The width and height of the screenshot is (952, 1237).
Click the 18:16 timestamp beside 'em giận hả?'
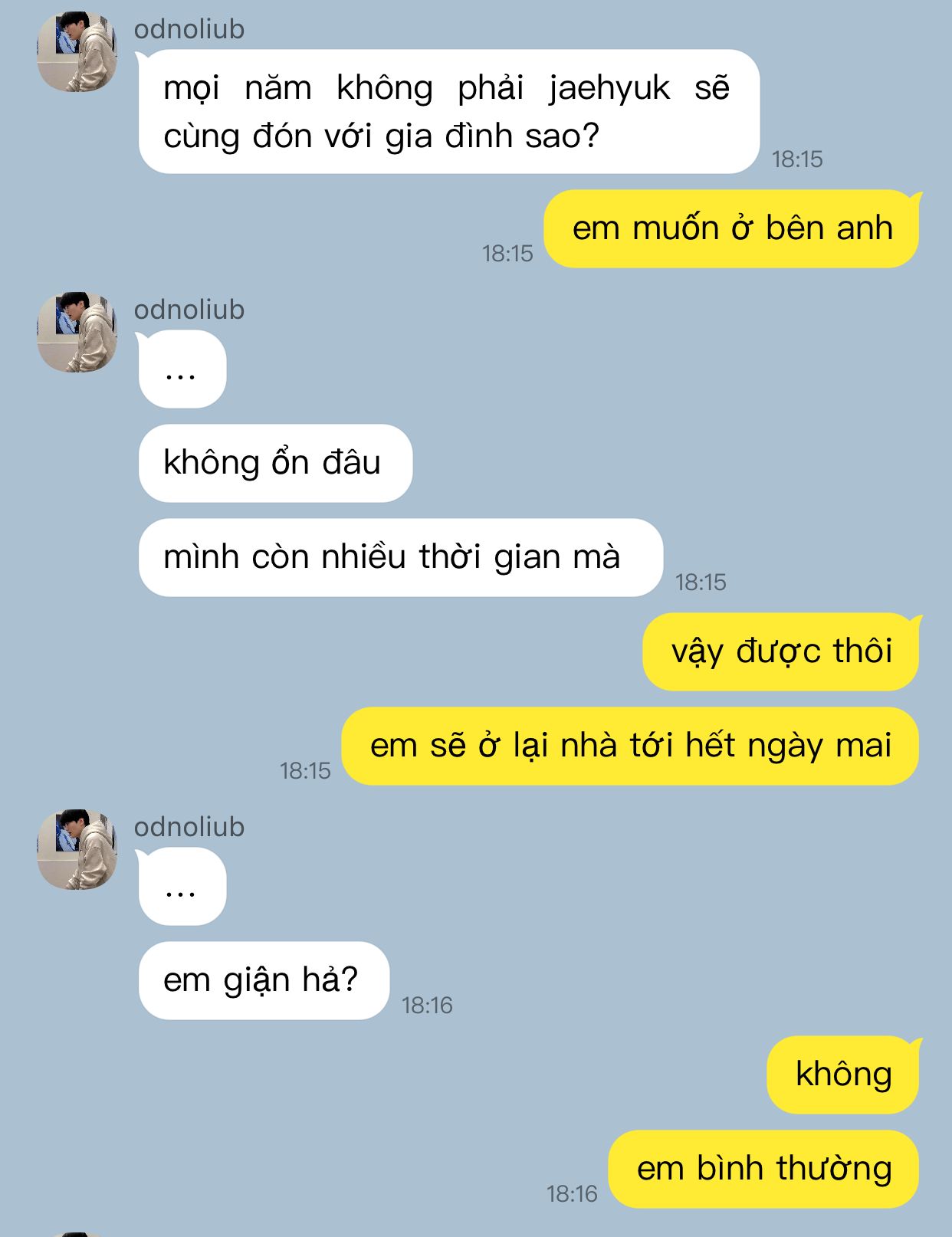coord(427,1006)
